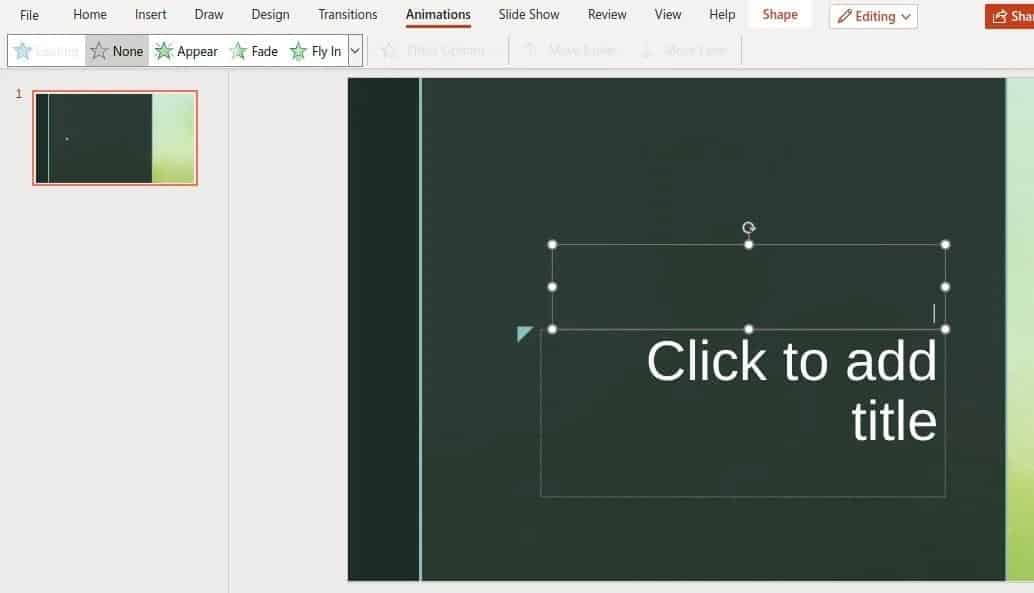Open the File menu

coord(29,14)
